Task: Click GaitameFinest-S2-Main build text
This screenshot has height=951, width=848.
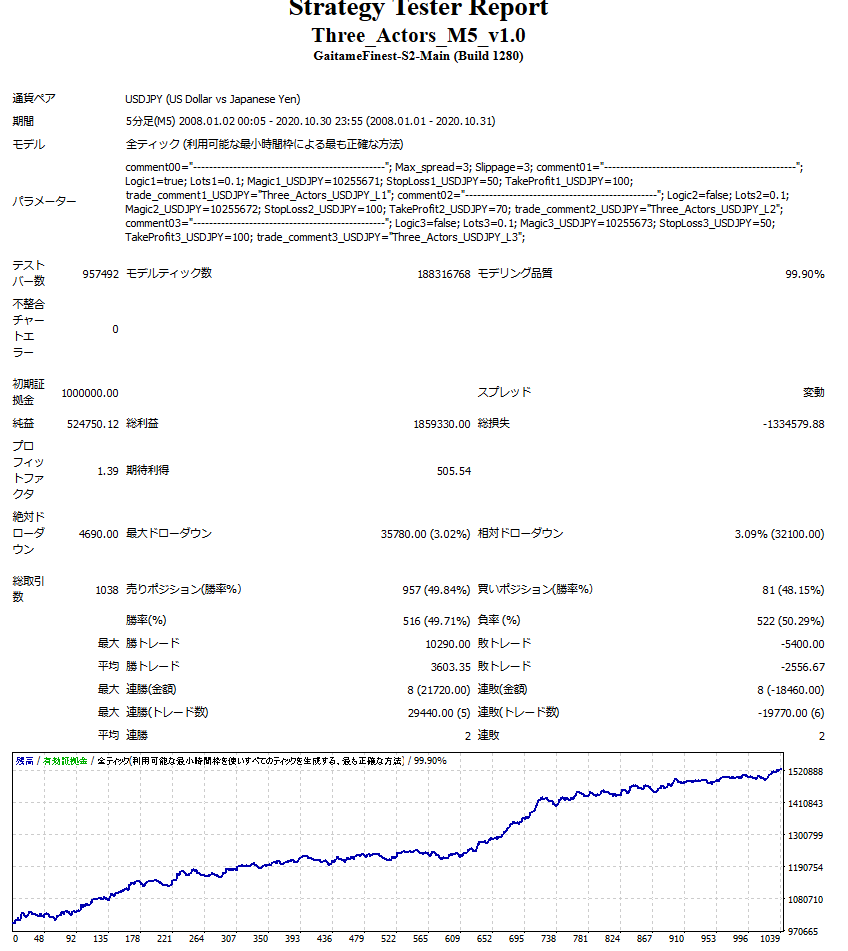Action: [x=418, y=56]
